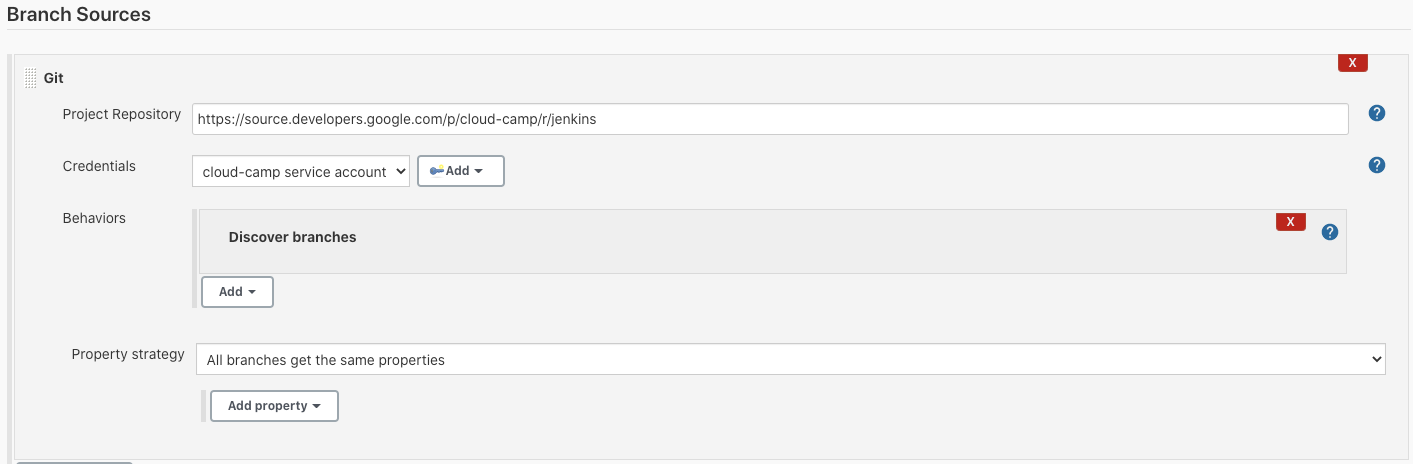Click the Credentials label

click(99, 166)
